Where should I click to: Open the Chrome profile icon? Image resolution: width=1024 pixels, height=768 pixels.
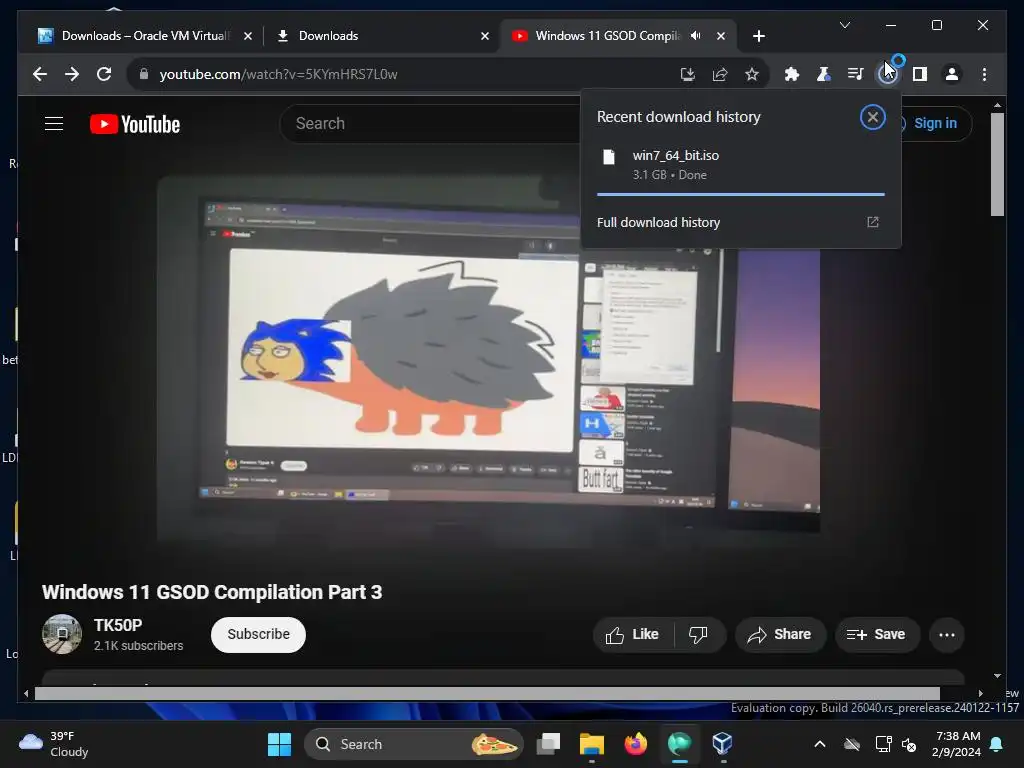tap(952, 74)
